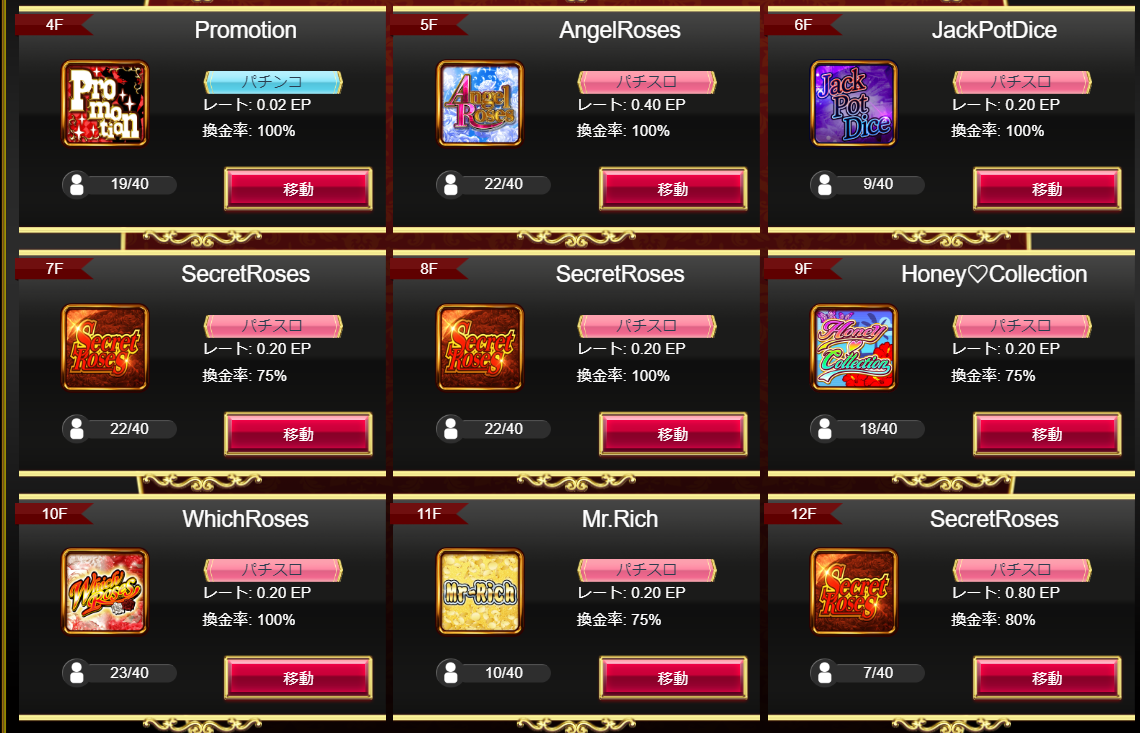Click the SecretRoses icon on 12F
This screenshot has width=1140, height=733.
tap(854, 591)
